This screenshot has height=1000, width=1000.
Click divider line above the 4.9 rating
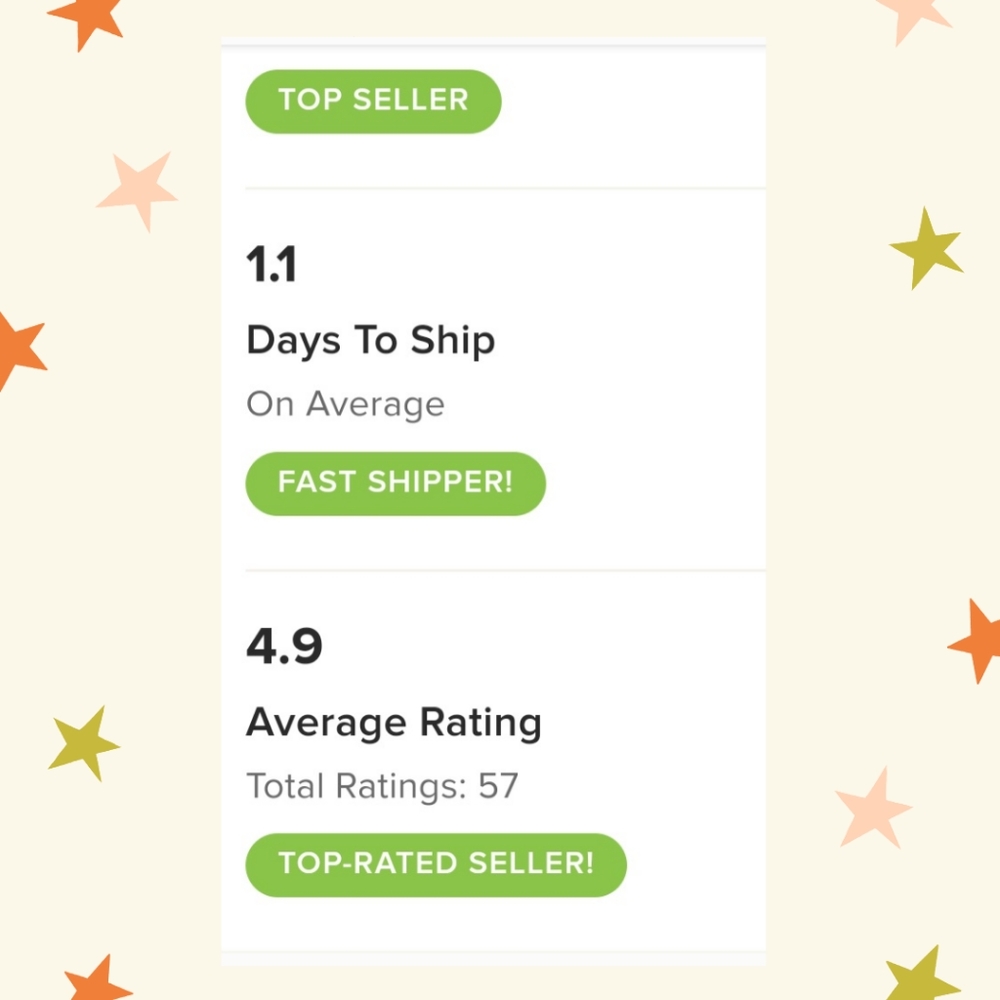pyautogui.click(x=505, y=570)
